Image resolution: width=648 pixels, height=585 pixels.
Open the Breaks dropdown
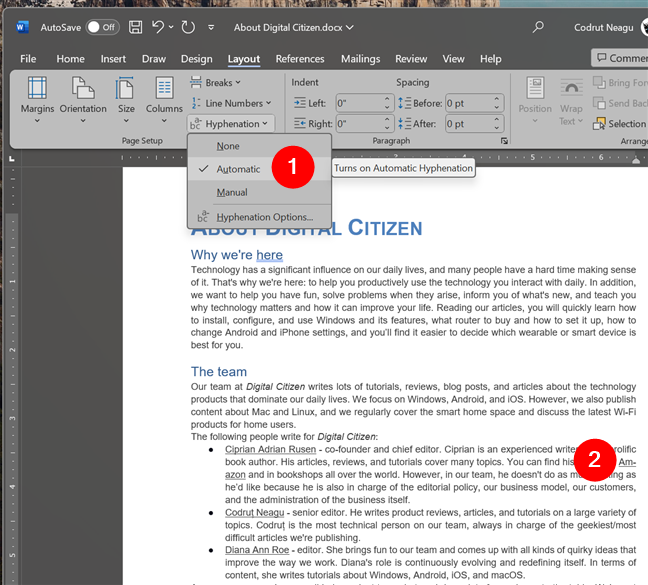pos(215,82)
